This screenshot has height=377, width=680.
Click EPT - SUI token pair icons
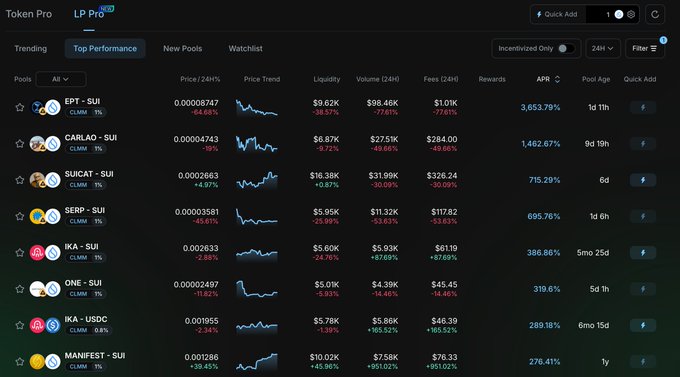(x=46, y=107)
